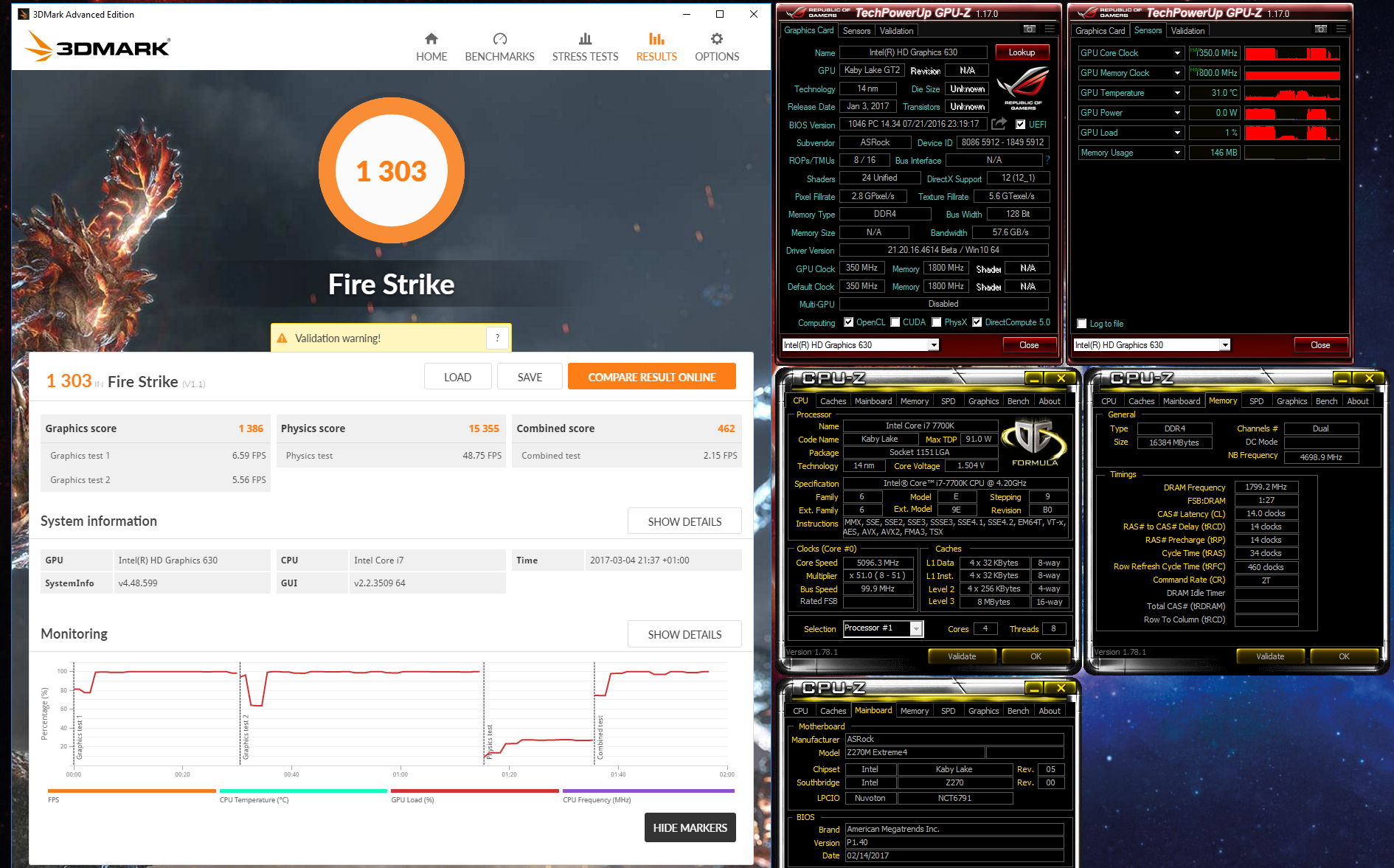
Task: Toggle the DirectCompute 5.0 checkbox in GPU-Z
Action: (977, 322)
